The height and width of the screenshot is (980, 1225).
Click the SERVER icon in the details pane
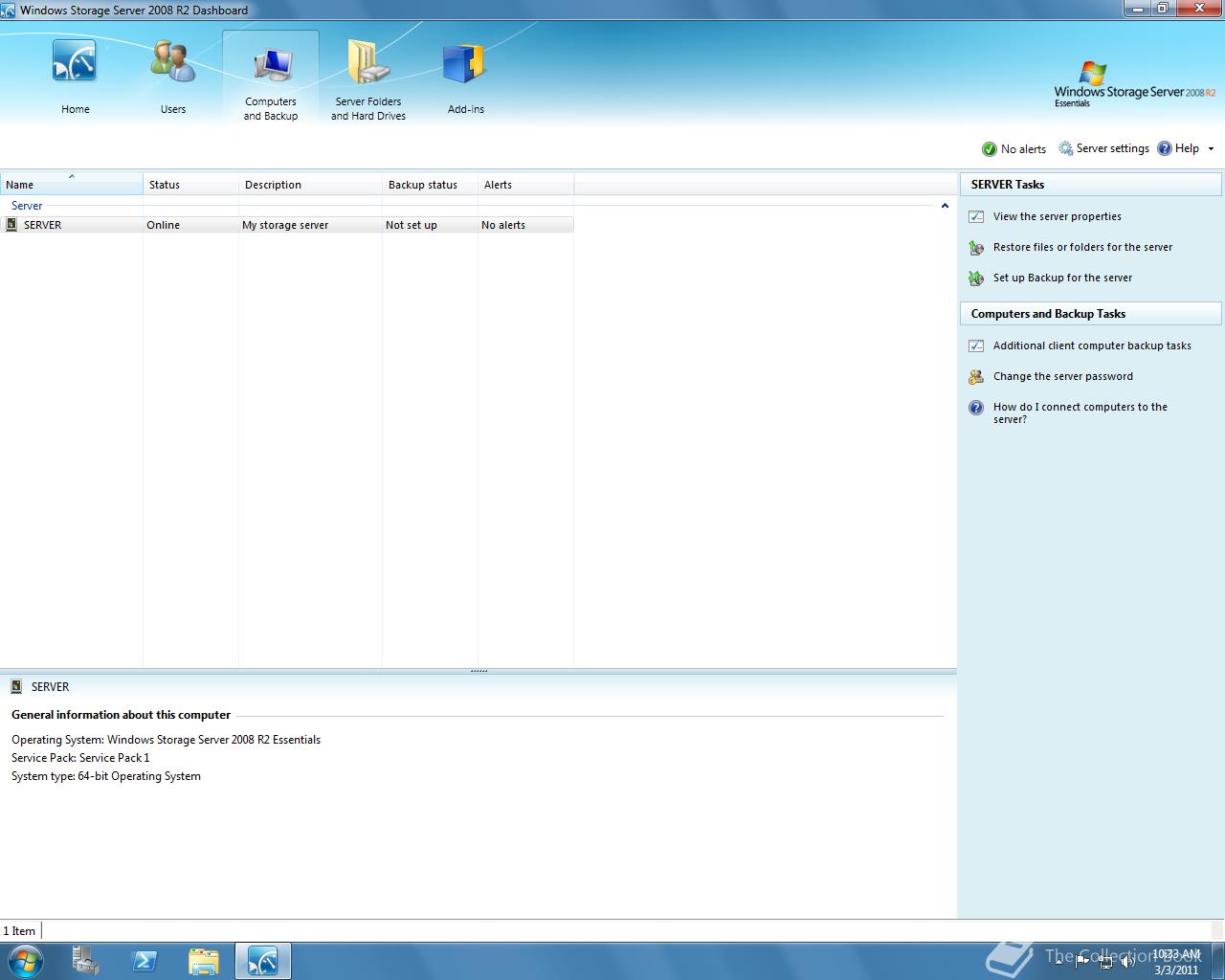tap(16, 687)
